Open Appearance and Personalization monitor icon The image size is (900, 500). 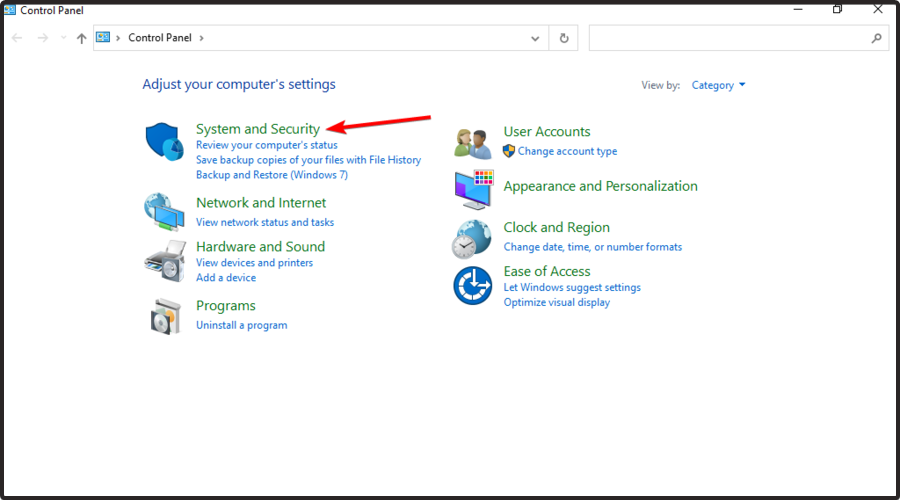click(x=473, y=189)
